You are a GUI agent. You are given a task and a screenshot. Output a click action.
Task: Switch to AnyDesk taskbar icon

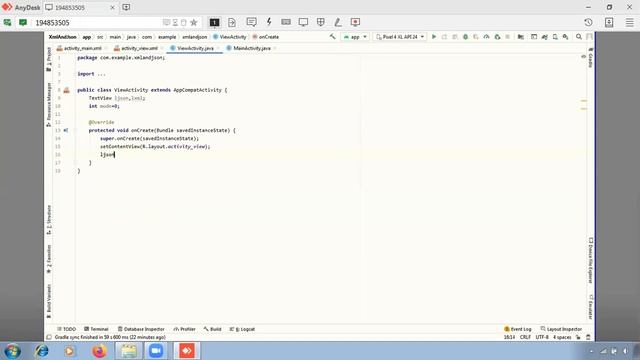[187, 351]
